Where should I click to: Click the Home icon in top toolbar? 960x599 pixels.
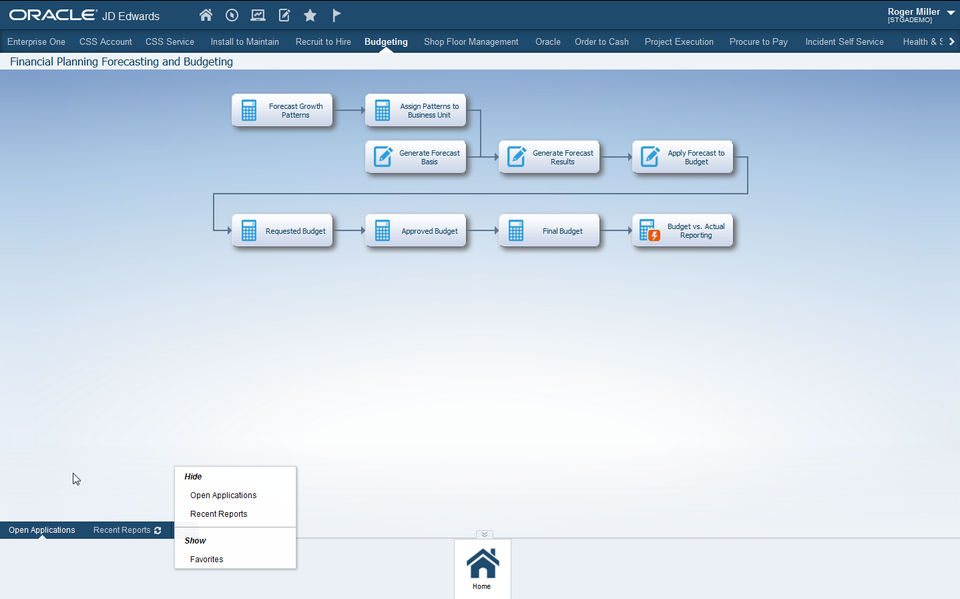click(206, 15)
